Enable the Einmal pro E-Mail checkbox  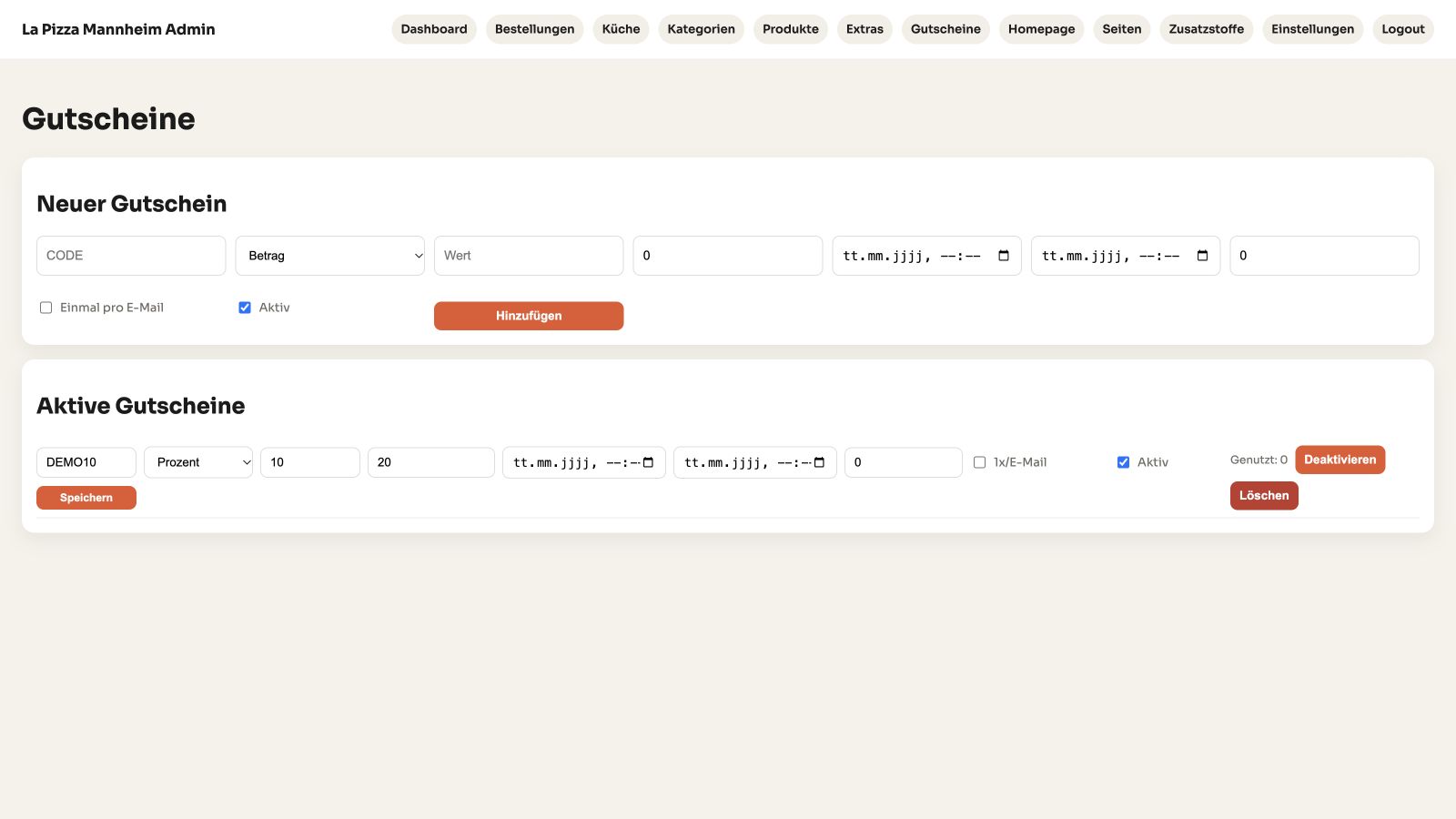[x=45, y=308]
